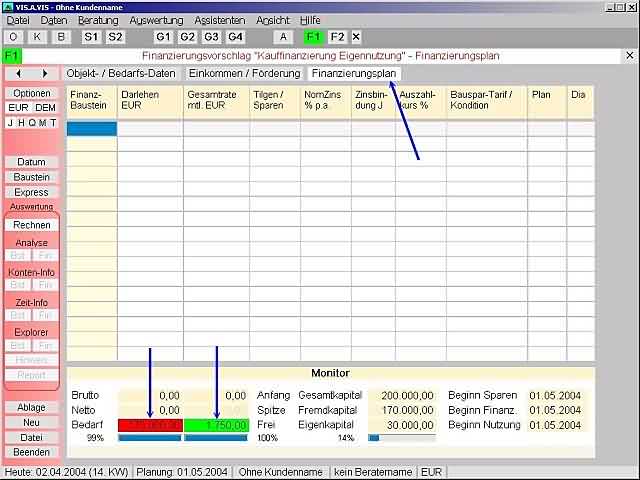Select the Finanzierungsplan tab
The width and height of the screenshot is (640, 480).
[354, 73]
